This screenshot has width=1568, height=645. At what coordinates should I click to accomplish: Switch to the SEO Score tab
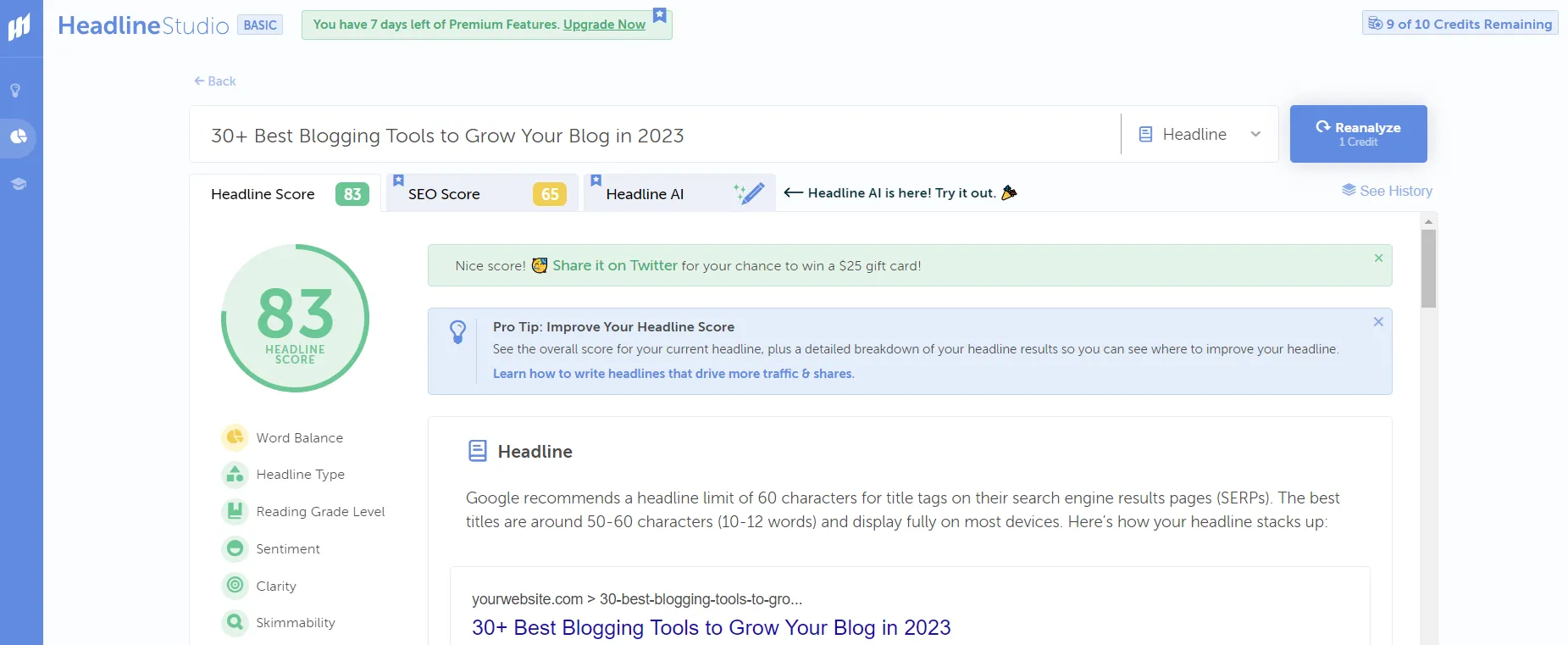(x=482, y=193)
